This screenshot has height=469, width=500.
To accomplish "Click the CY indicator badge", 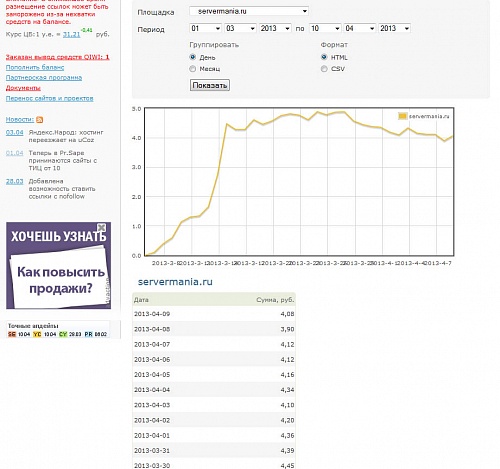I will point(63,334).
